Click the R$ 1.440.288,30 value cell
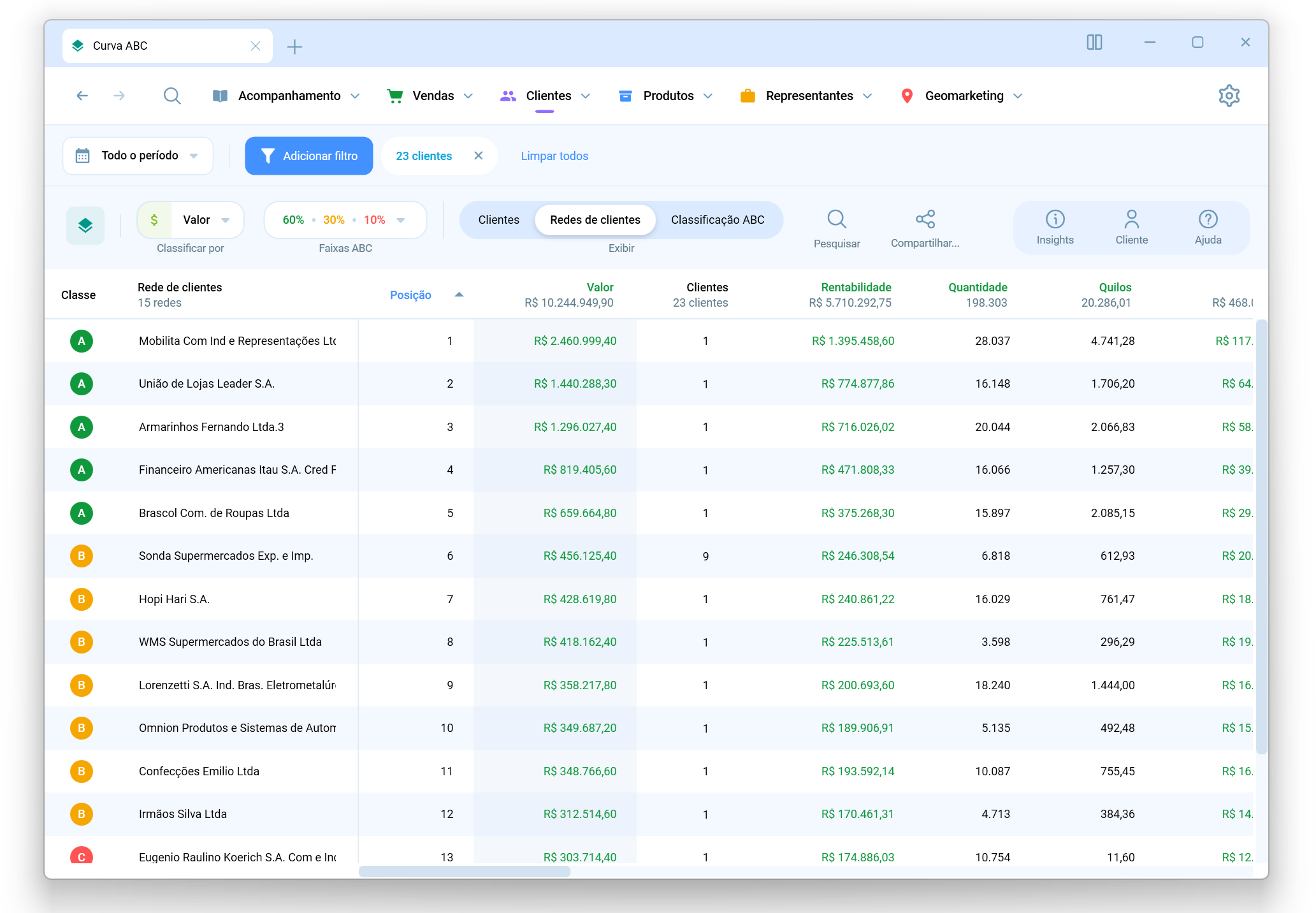The width and height of the screenshot is (1316, 913). click(x=575, y=384)
